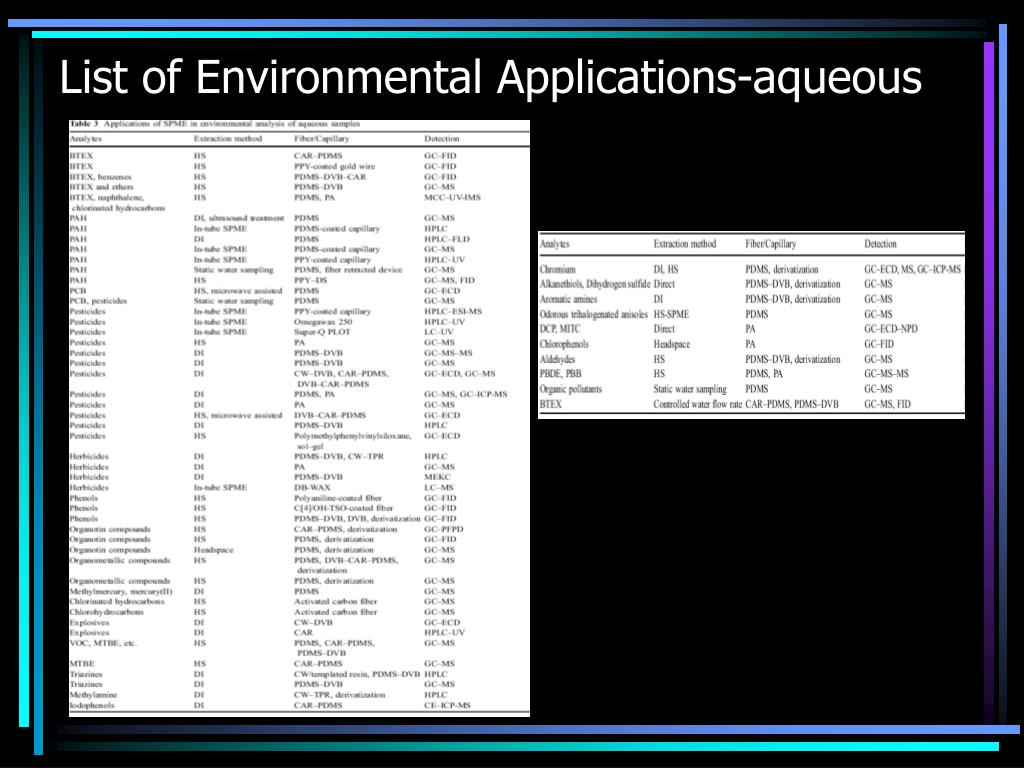Select 'CW-TPR, derivatization' fiber entry

pyautogui.click(x=340, y=695)
